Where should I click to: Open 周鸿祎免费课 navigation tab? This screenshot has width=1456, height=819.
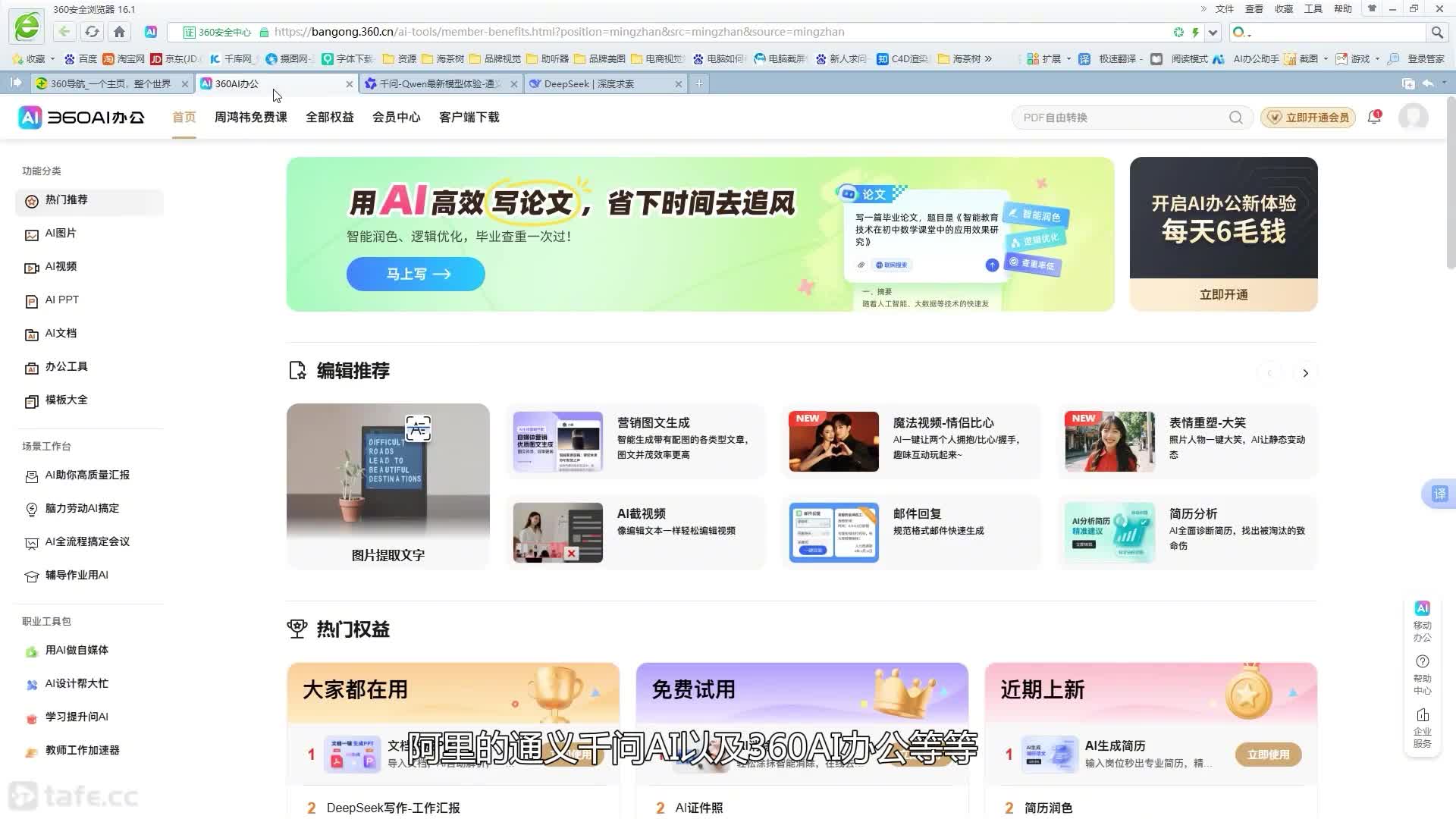click(251, 118)
